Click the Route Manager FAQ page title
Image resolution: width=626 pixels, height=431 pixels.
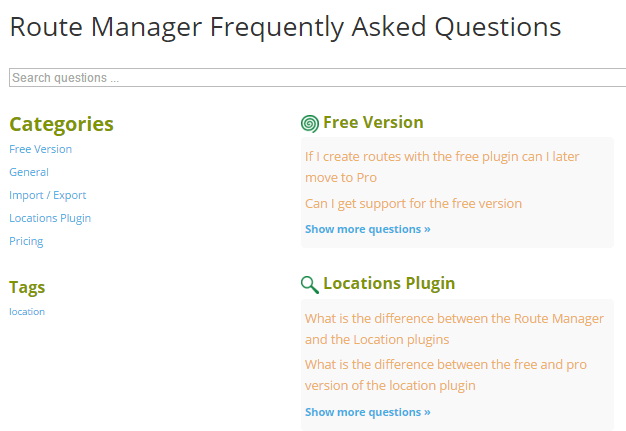click(x=285, y=27)
